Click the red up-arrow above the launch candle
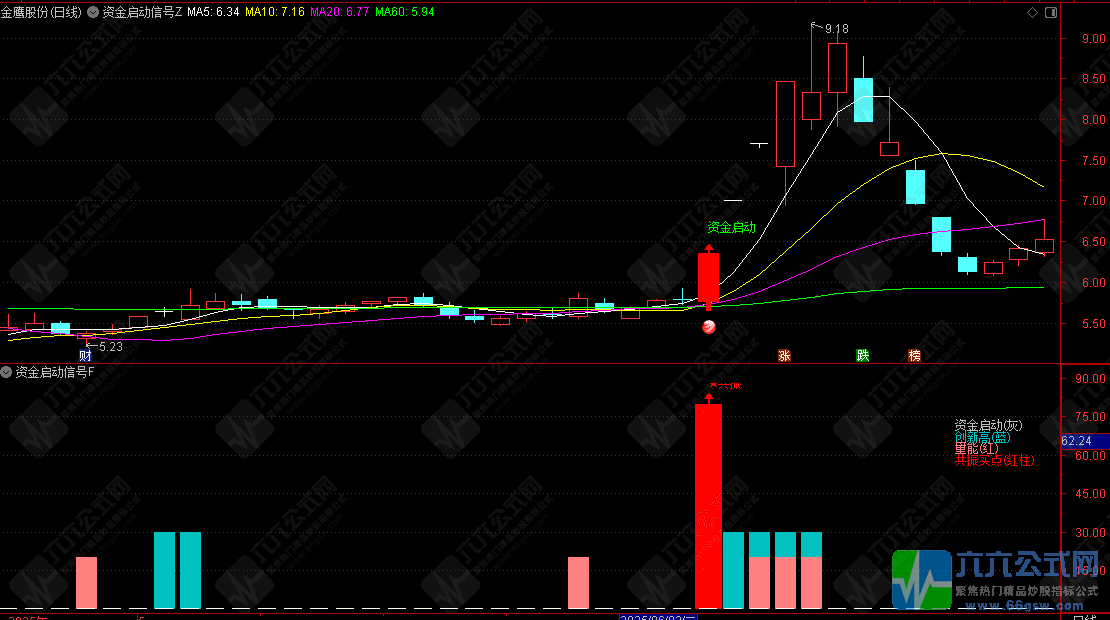The width and height of the screenshot is (1110, 620). 709,248
